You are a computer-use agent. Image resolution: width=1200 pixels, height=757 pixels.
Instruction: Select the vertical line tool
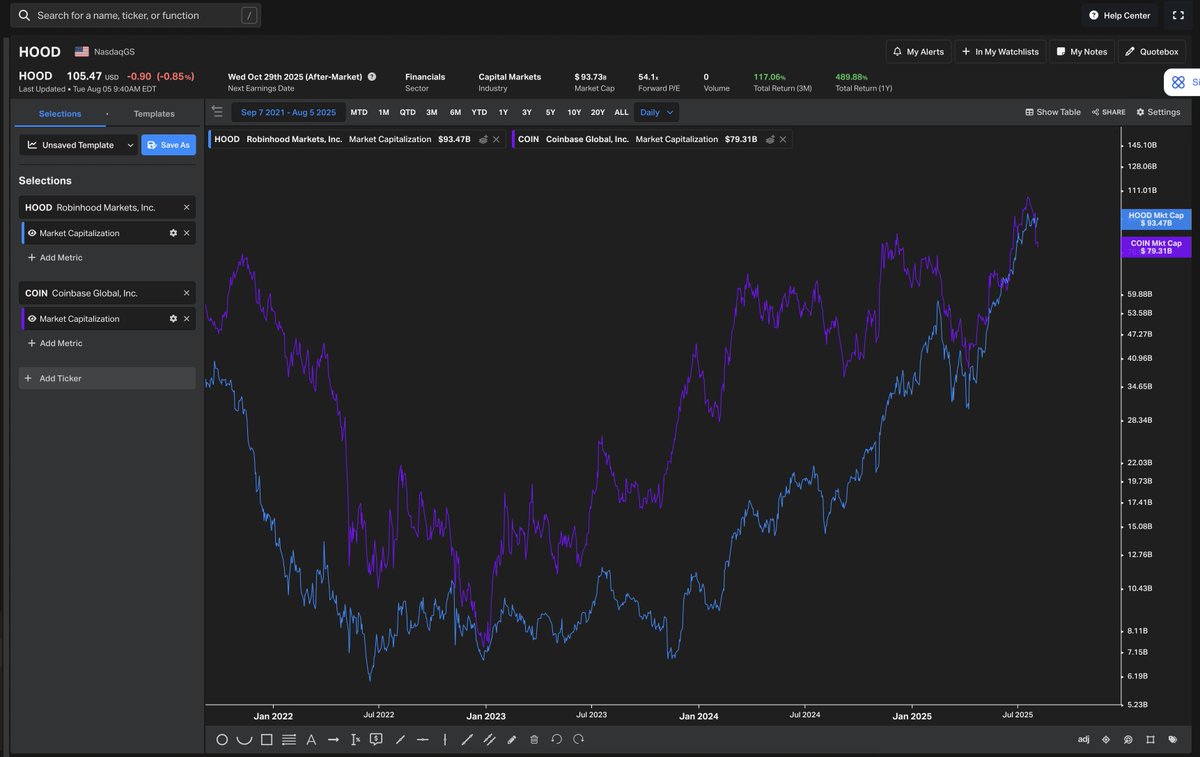pyautogui.click(x=444, y=740)
